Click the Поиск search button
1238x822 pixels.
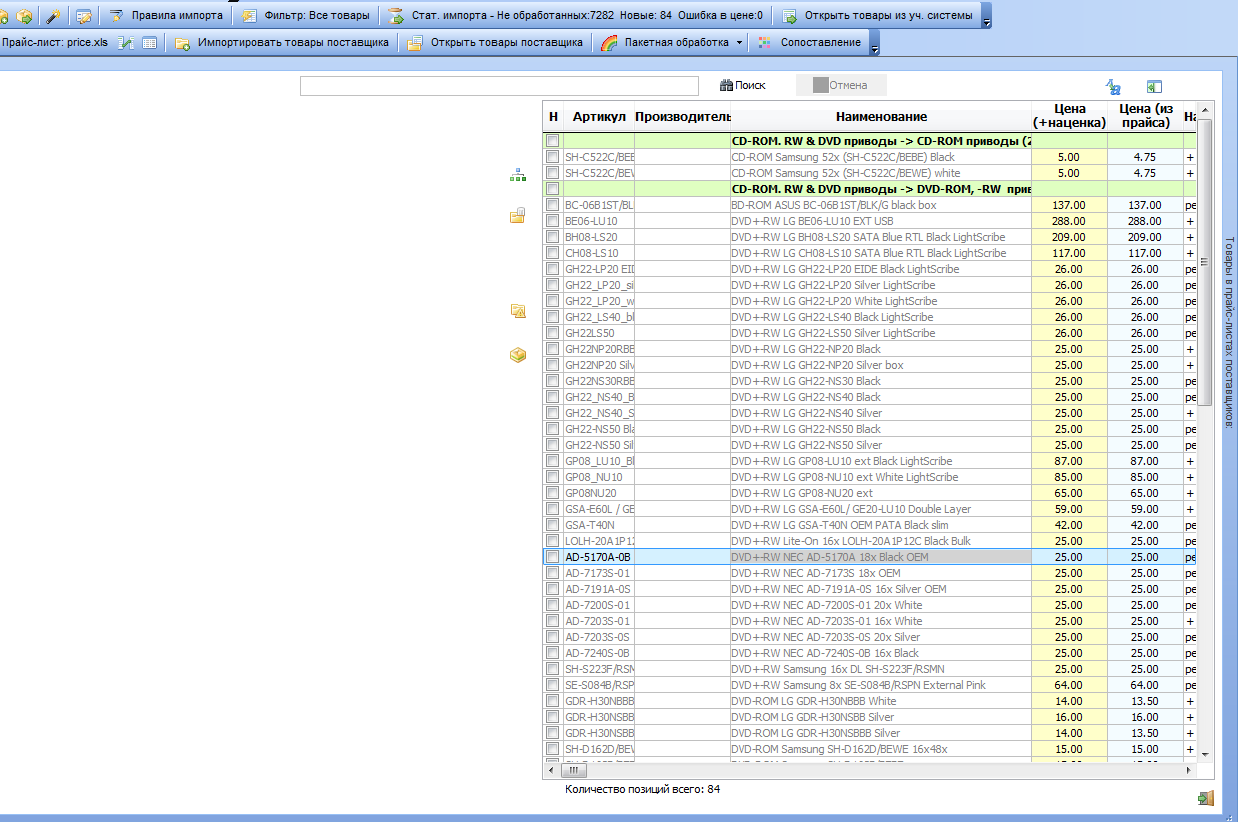(x=743, y=85)
